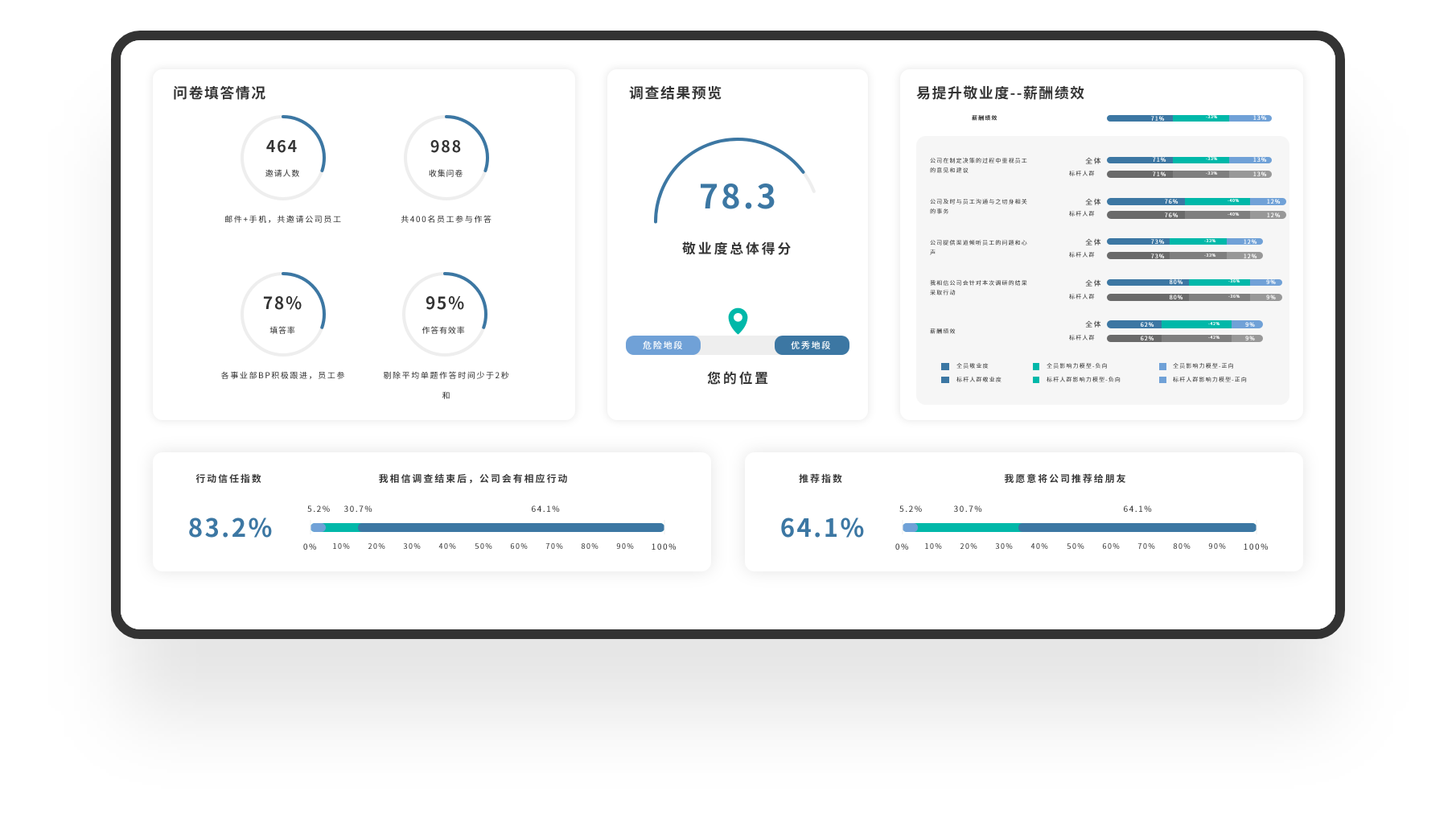The width and height of the screenshot is (1456, 837).
Task: Click the 全员敬业度 legend color swatch
Action: (945, 366)
